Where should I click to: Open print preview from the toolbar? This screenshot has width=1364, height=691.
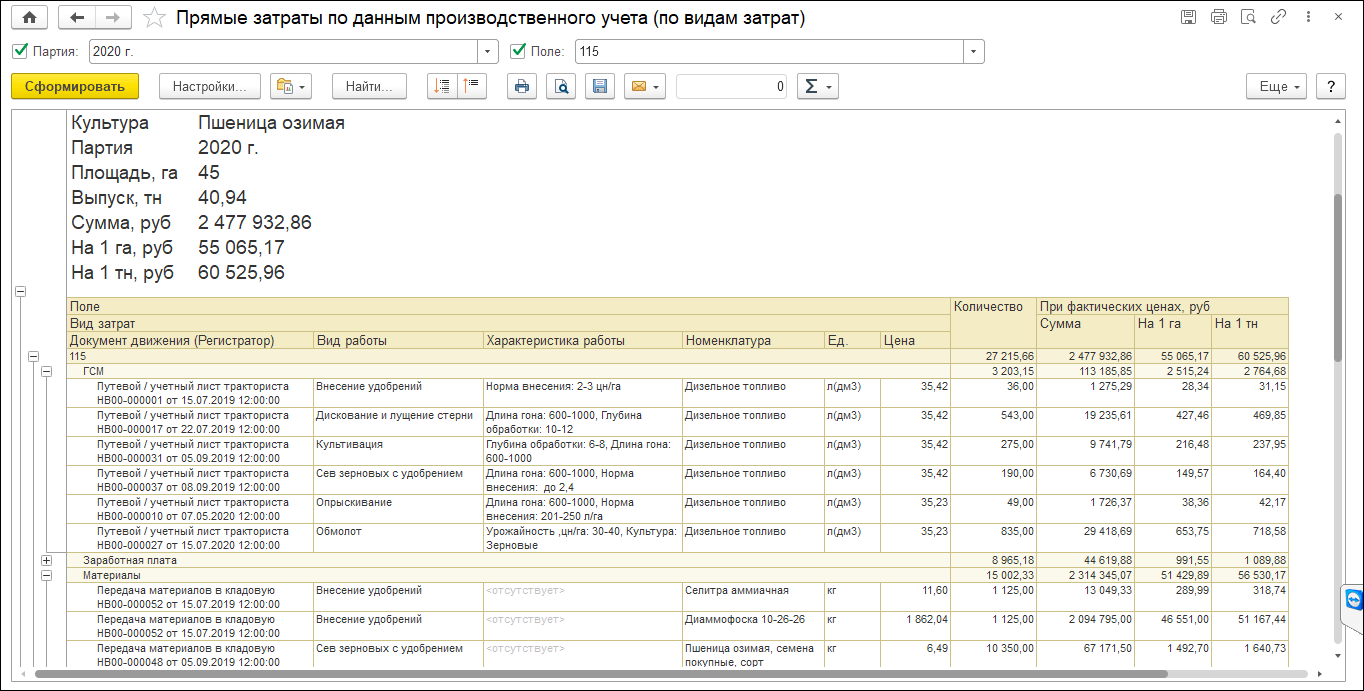[561, 87]
